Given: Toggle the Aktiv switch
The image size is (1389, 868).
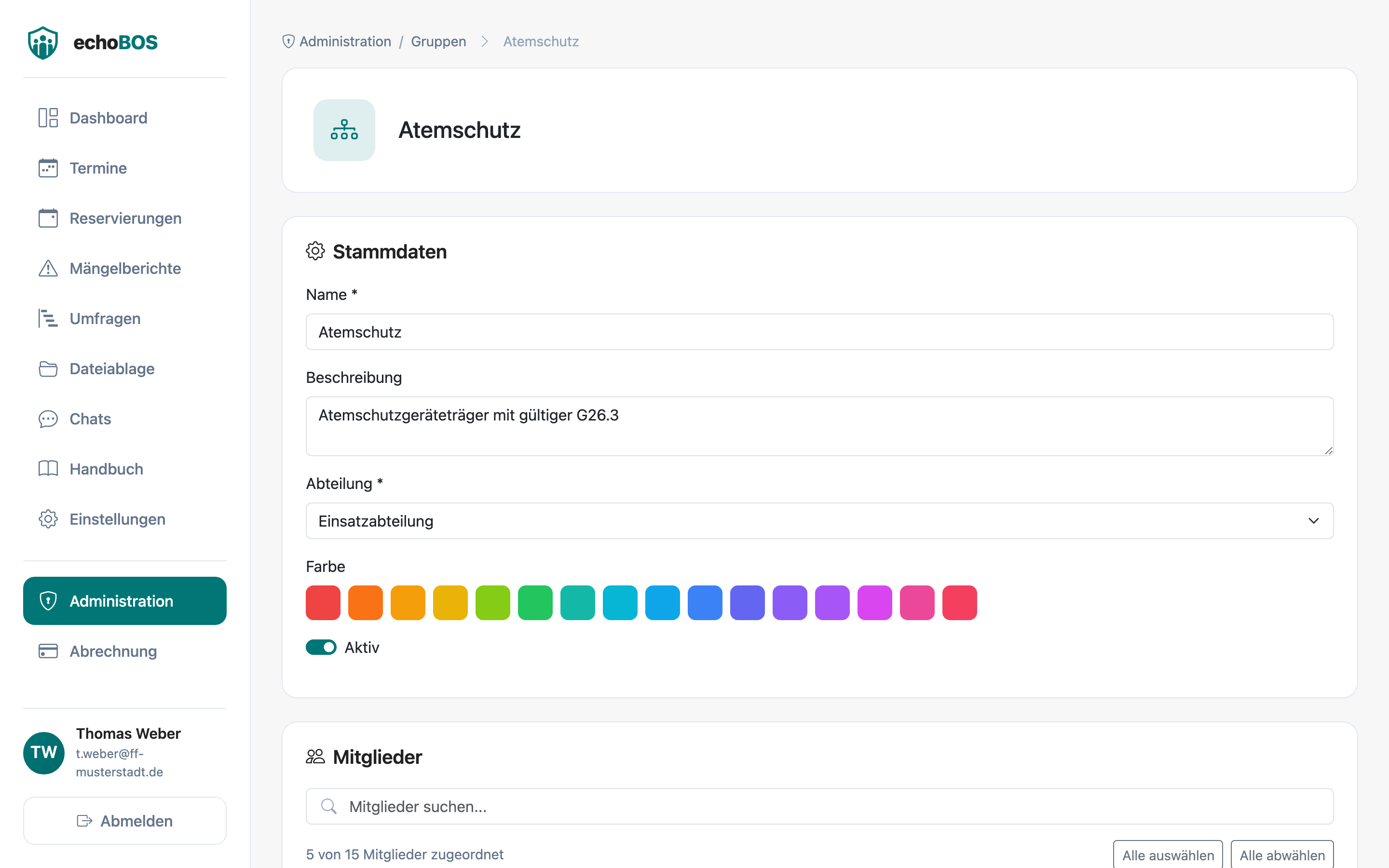Looking at the screenshot, I should pos(321,648).
